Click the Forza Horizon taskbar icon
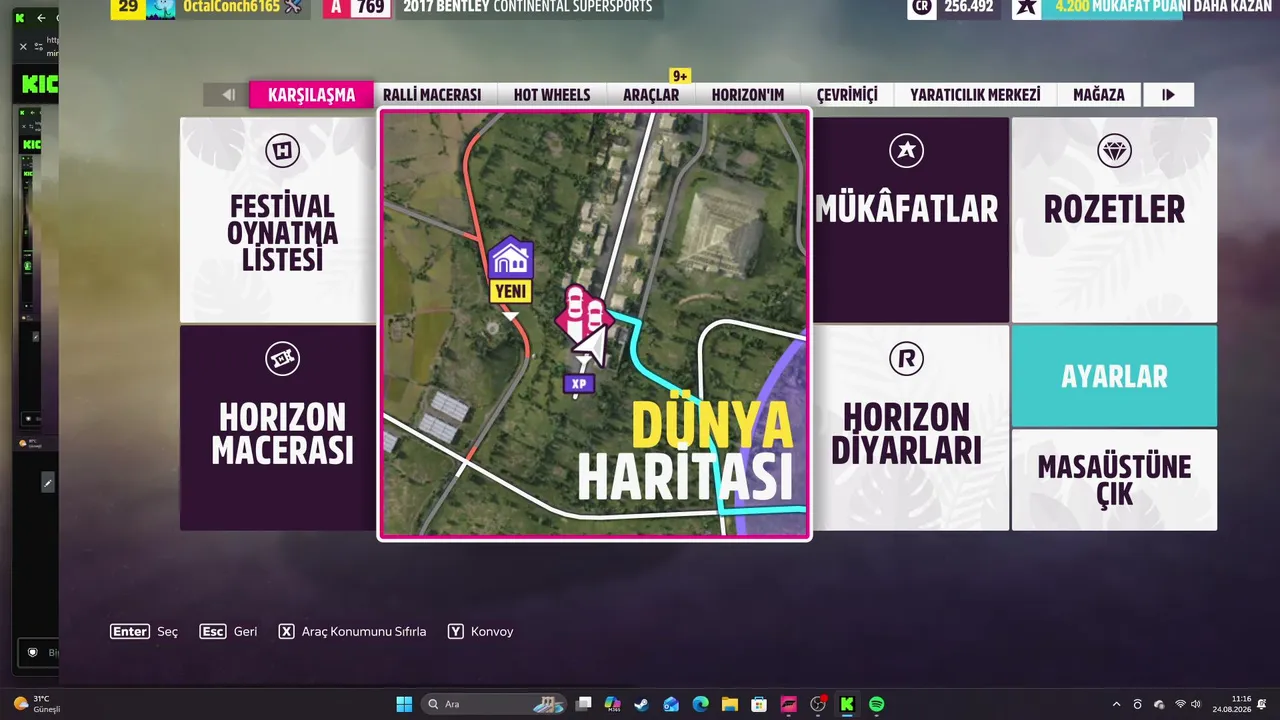This screenshot has height=720, width=1280. (x=788, y=704)
